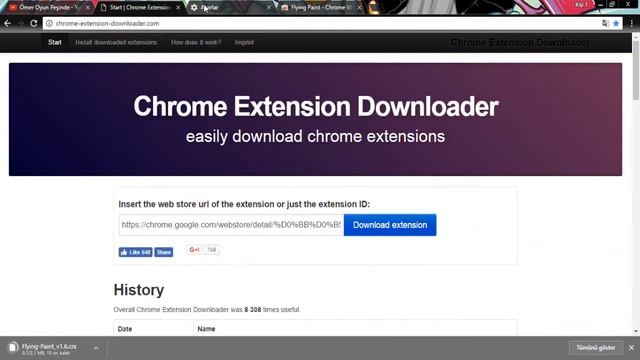Toggle the bookmark star icon
This screenshot has width=640, height=360.
pos(616,24)
